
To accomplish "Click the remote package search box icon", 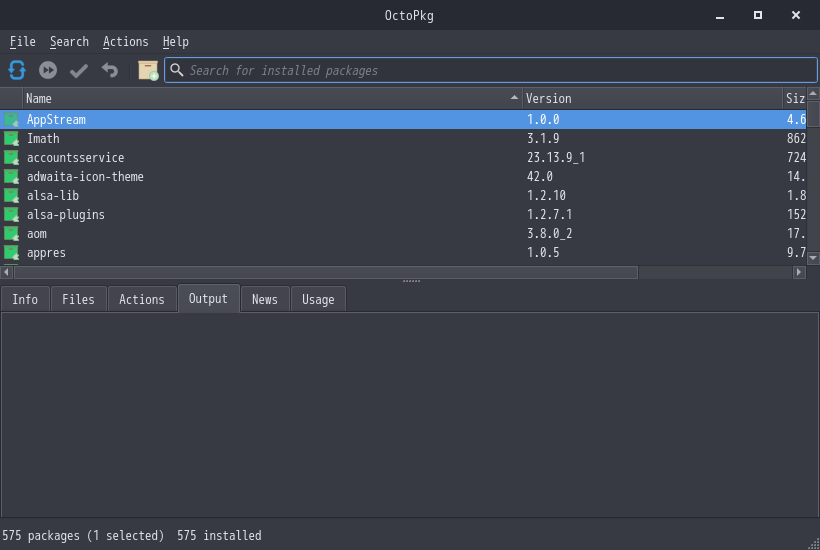I will (147, 70).
